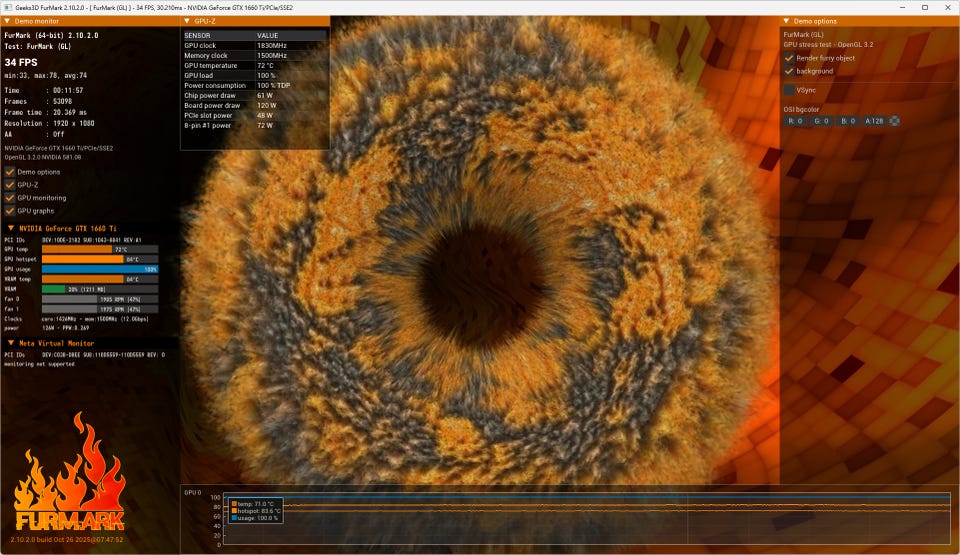Select the PCIe slot power row
The image size is (960, 555).
pyautogui.click(x=254, y=115)
